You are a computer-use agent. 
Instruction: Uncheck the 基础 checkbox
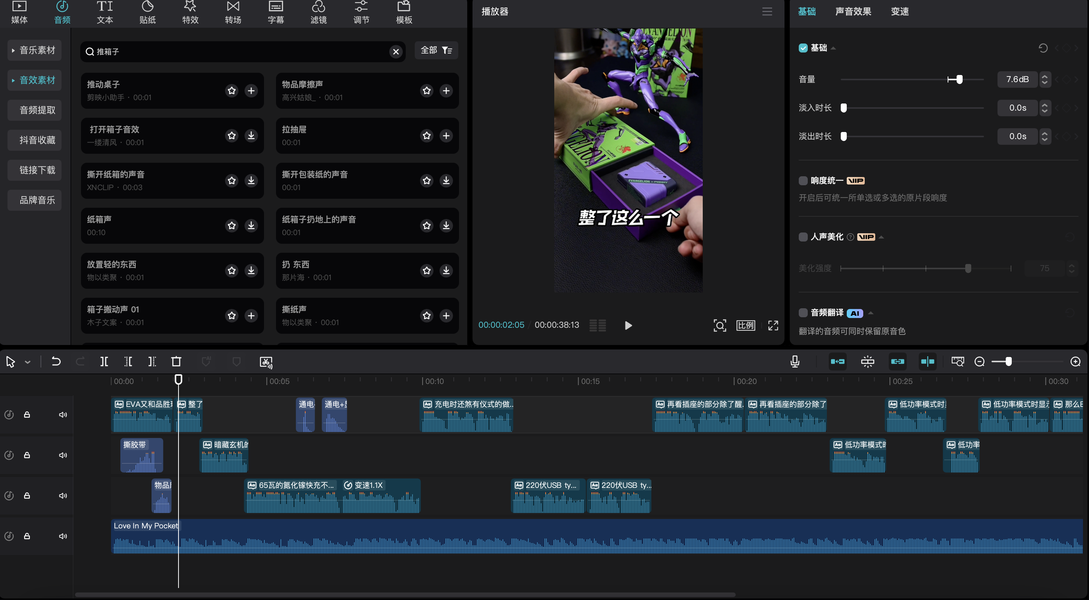point(803,48)
